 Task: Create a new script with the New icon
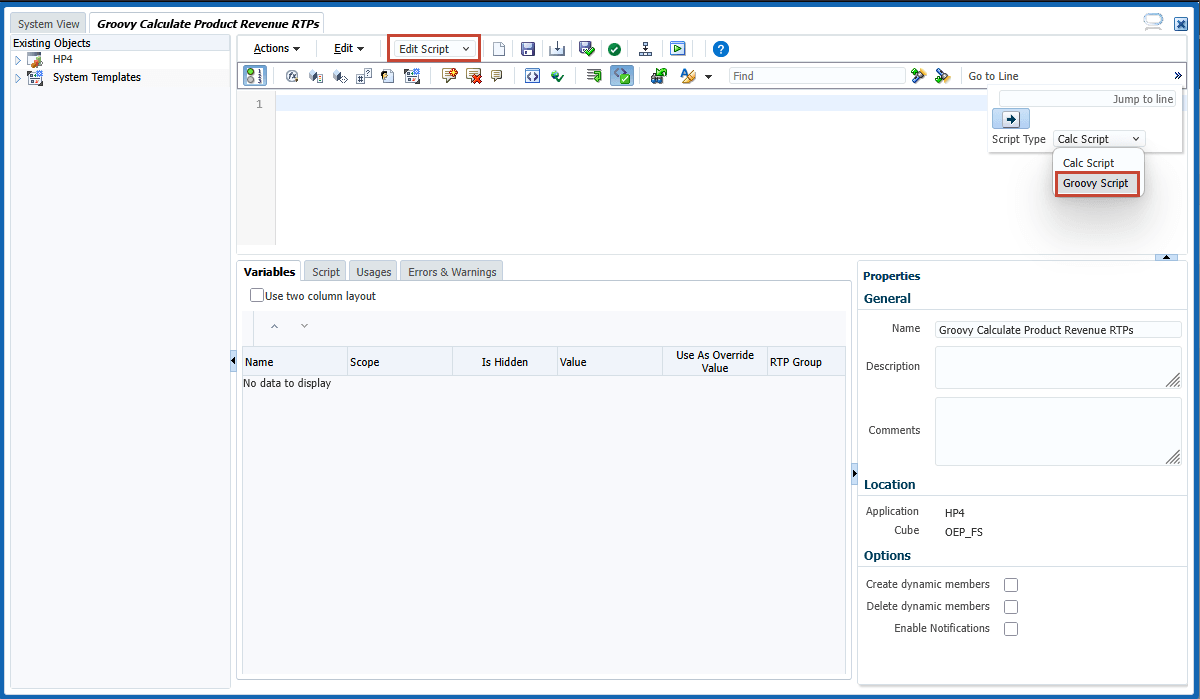click(x=499, y=48)
